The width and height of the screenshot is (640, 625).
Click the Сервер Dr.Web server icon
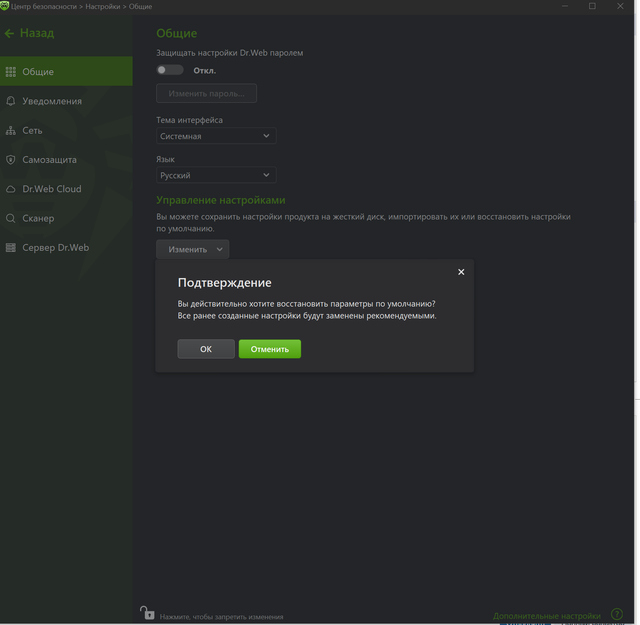coord(11,247)
